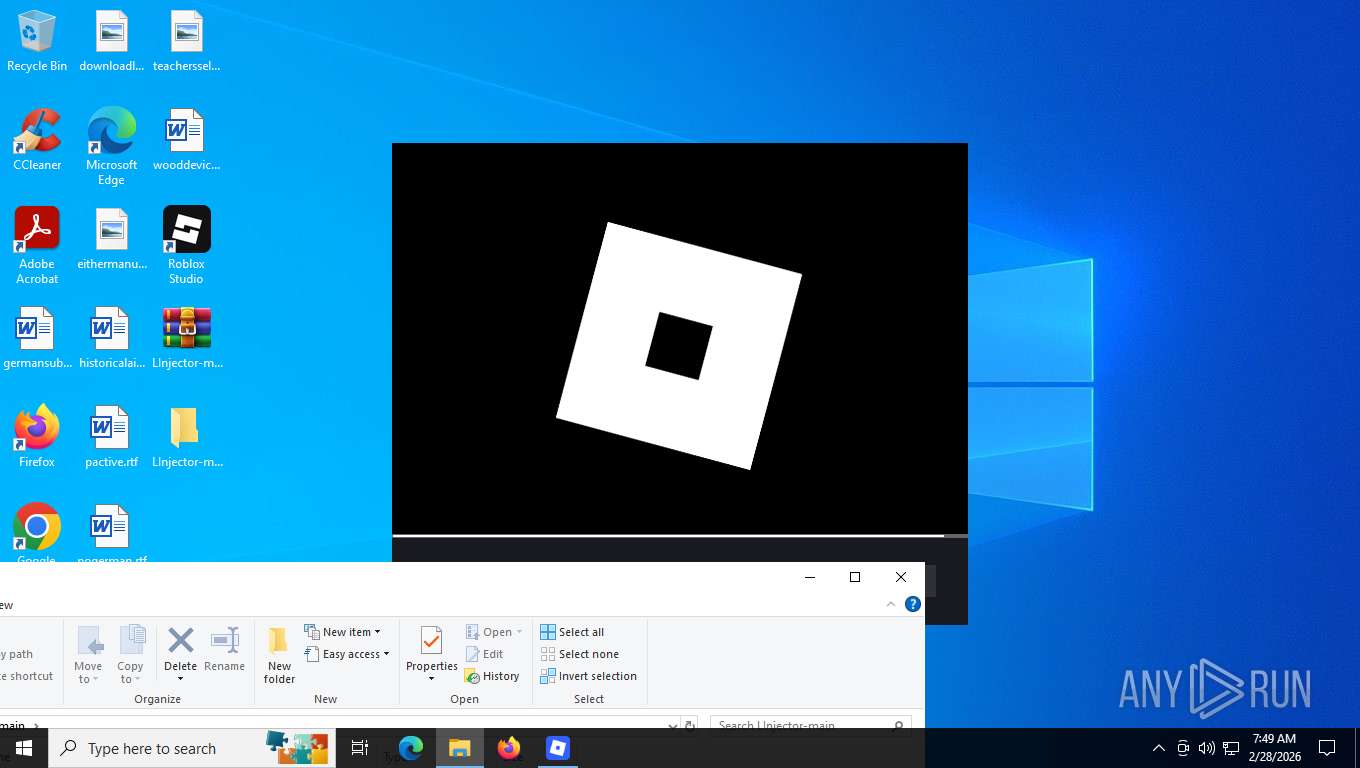Image resolution: width=1360 pixels, height=768 pixels.
Task: Click Invert selection in Explorer ribbon
Action: tap(588, 676)
